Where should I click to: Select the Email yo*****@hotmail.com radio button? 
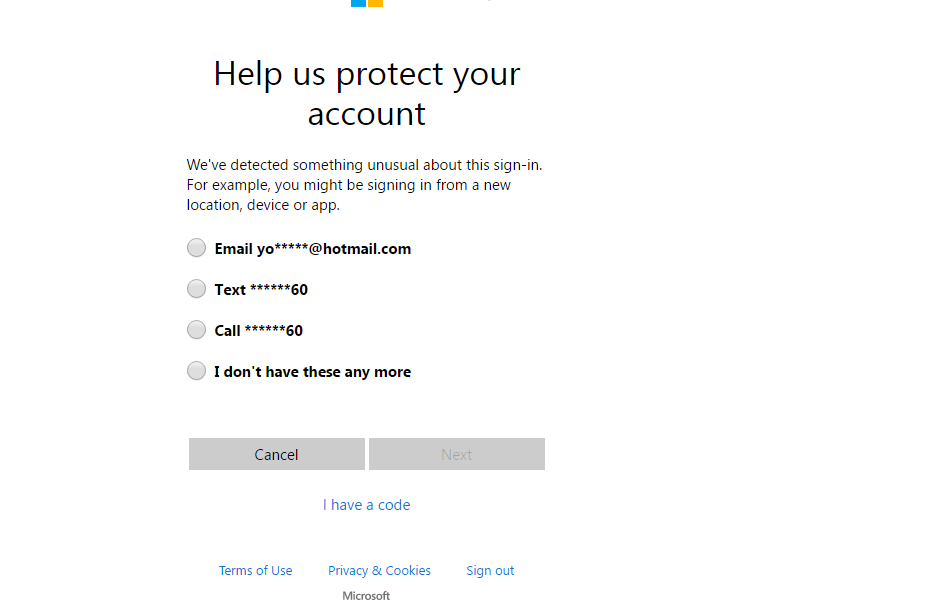[196, 248]
